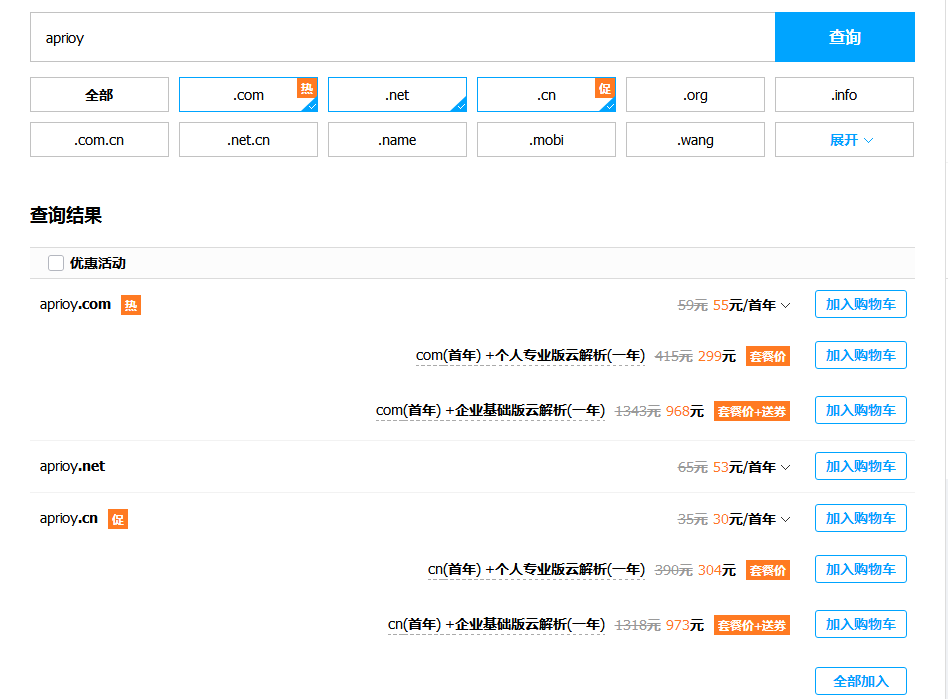Click the 全部加入 button
The height and width of the screenshot is (699, 948).
tap(860, 681)
